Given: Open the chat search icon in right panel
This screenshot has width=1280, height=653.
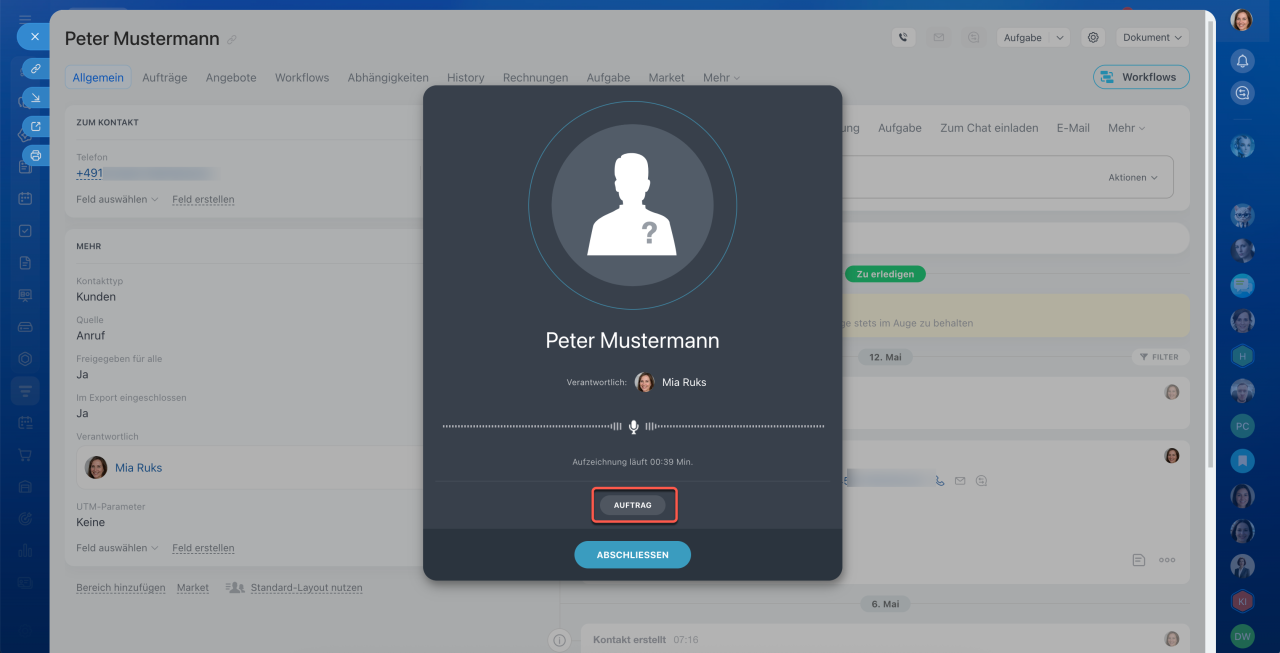Looking at the screenshot, I should 1242,93.
